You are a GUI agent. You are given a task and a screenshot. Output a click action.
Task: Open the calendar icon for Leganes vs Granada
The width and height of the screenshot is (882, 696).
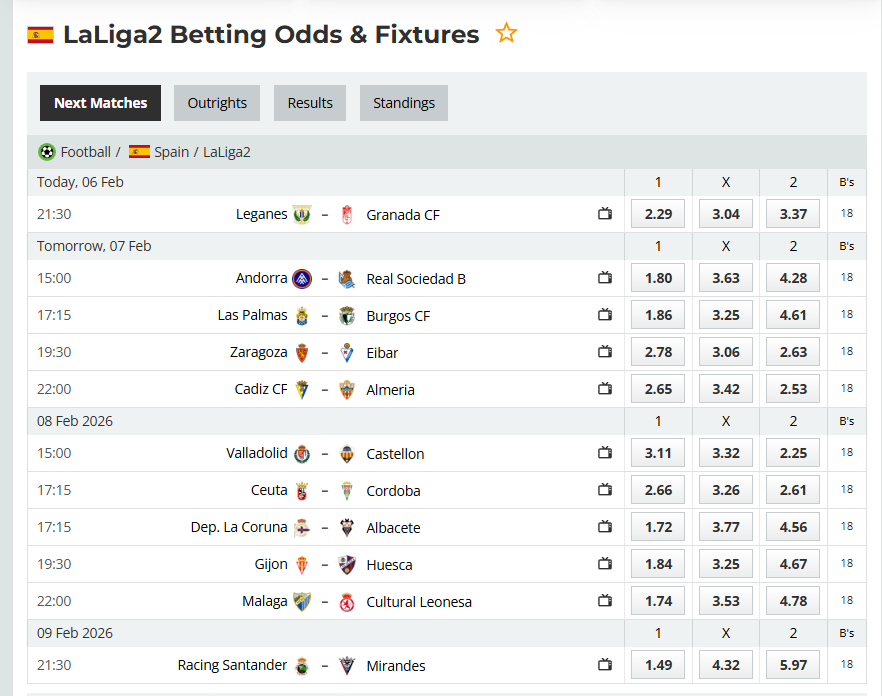[604, 214]
